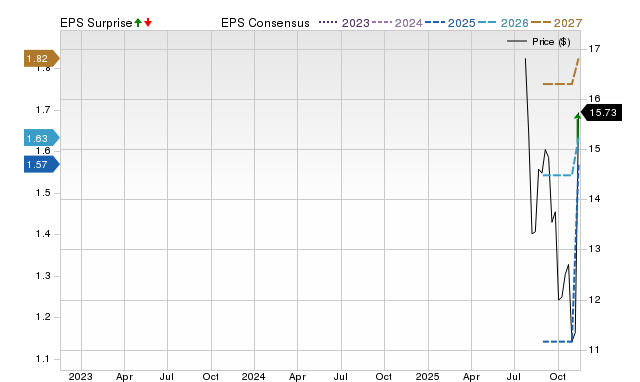The height and width of the screenshot is (382, 640).
Task: Click the 17 right price axis value
Action: coord(595,49)
